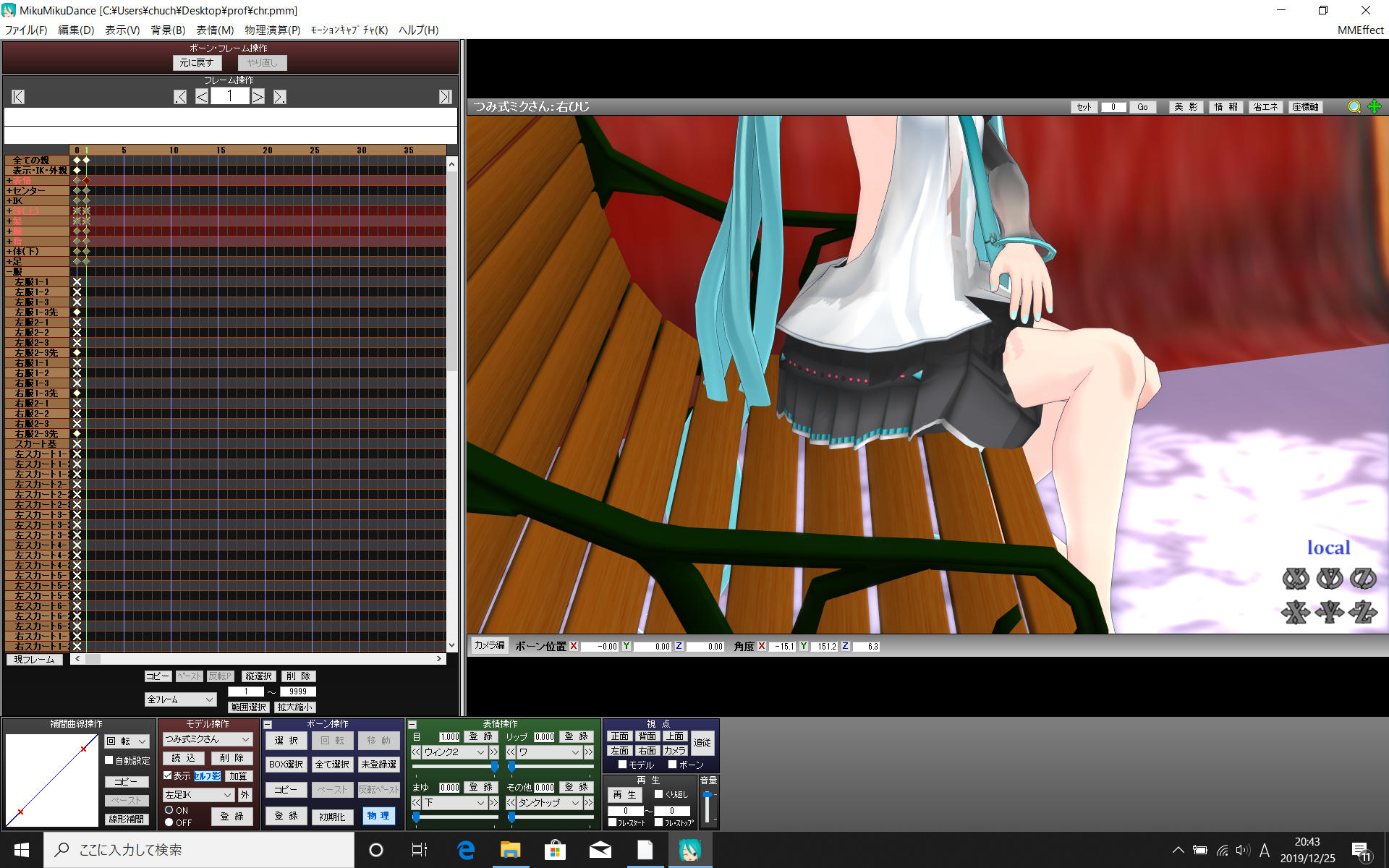Viewport: 1389px width, 868px height.
Task: Select previous eye morph arrow
Action: [416, 752]
